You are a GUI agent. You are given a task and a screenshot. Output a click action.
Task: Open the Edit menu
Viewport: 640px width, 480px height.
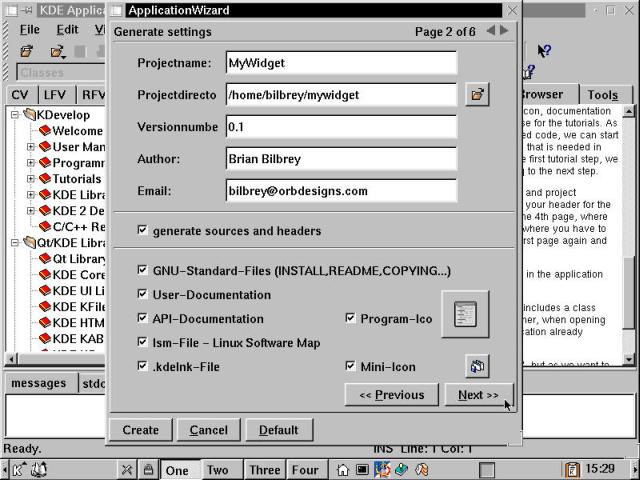[x=67, y=30]
